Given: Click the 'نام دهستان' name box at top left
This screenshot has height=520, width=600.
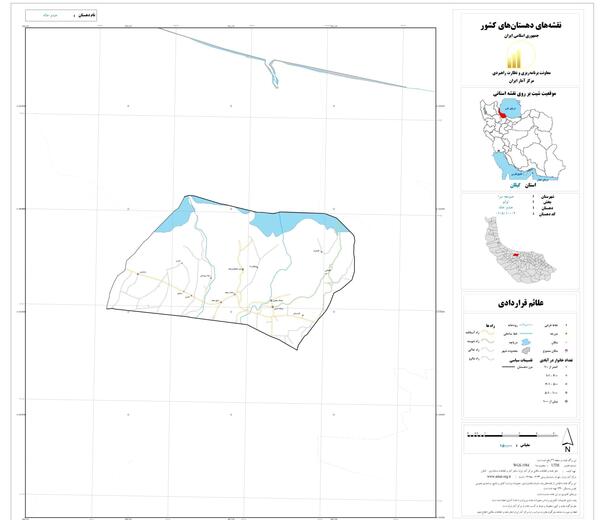Looking at the screenshot, I should point(60,15).
